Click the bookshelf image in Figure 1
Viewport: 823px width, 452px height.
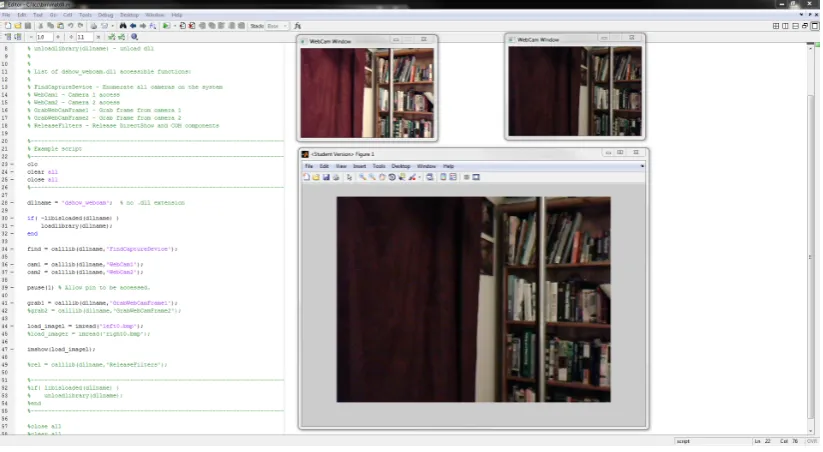point(473,300)
